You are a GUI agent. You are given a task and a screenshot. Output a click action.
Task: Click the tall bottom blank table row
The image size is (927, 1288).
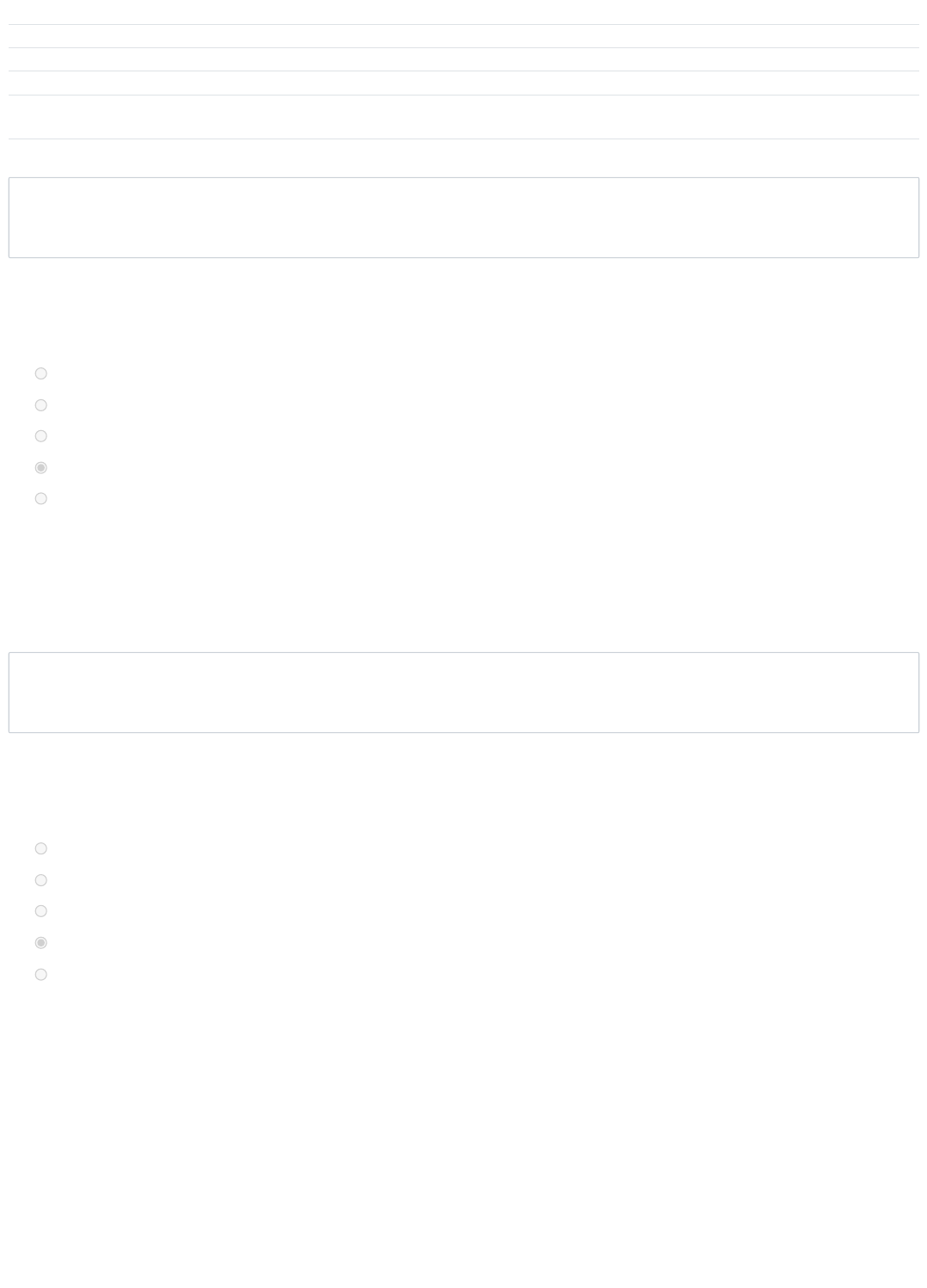pyautogui.click(x=463, y=117)
